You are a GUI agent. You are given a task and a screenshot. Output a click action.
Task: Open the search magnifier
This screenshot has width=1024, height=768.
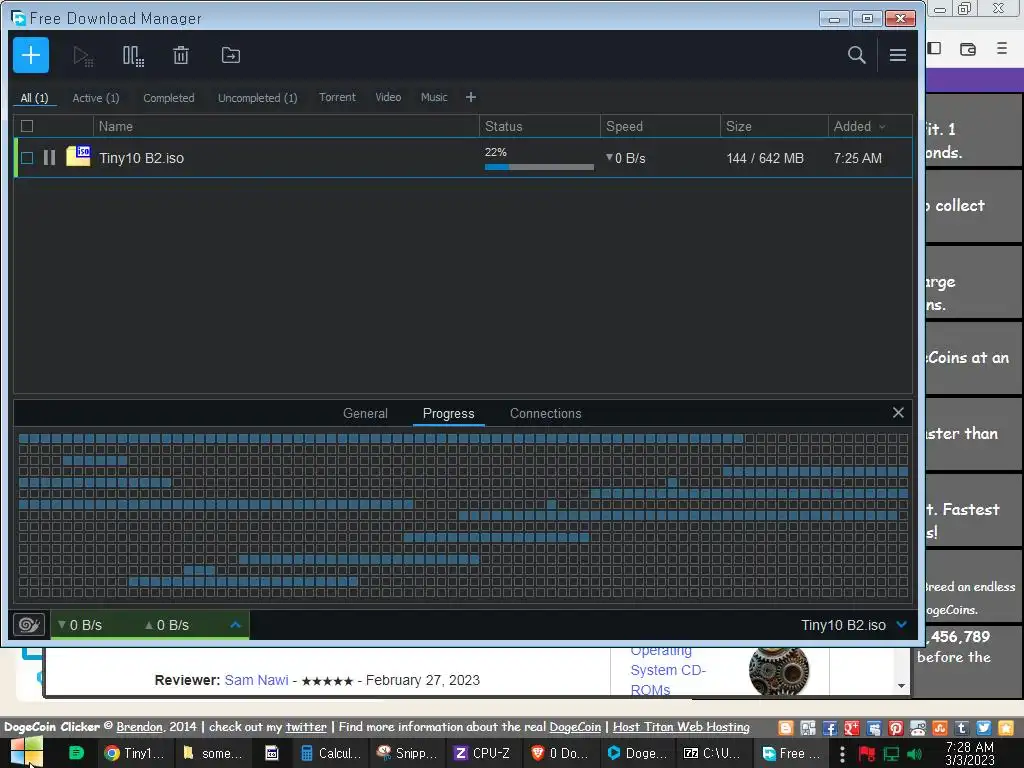(x=856, y=55)
